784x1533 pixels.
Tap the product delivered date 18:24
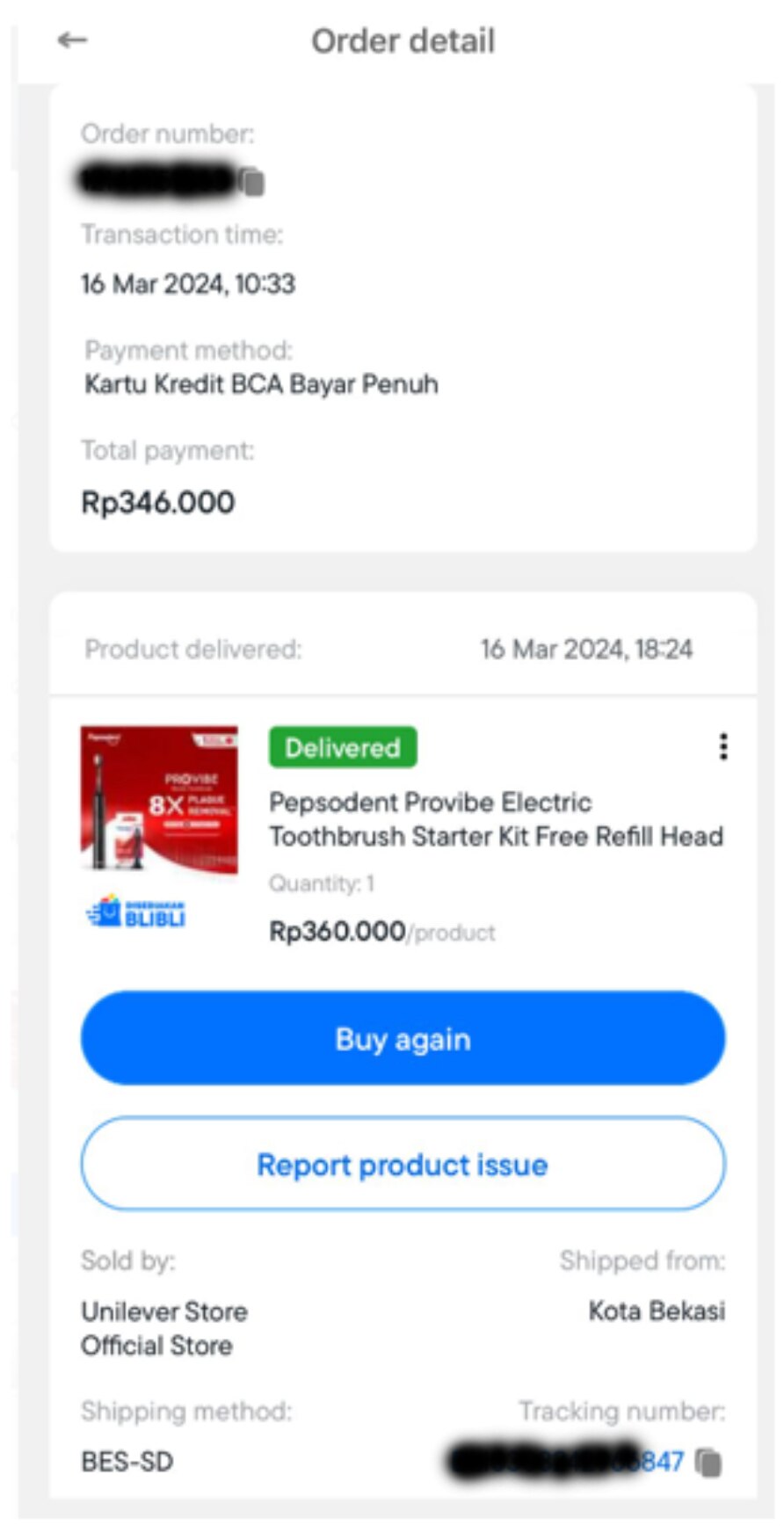(x=586, y=650)
